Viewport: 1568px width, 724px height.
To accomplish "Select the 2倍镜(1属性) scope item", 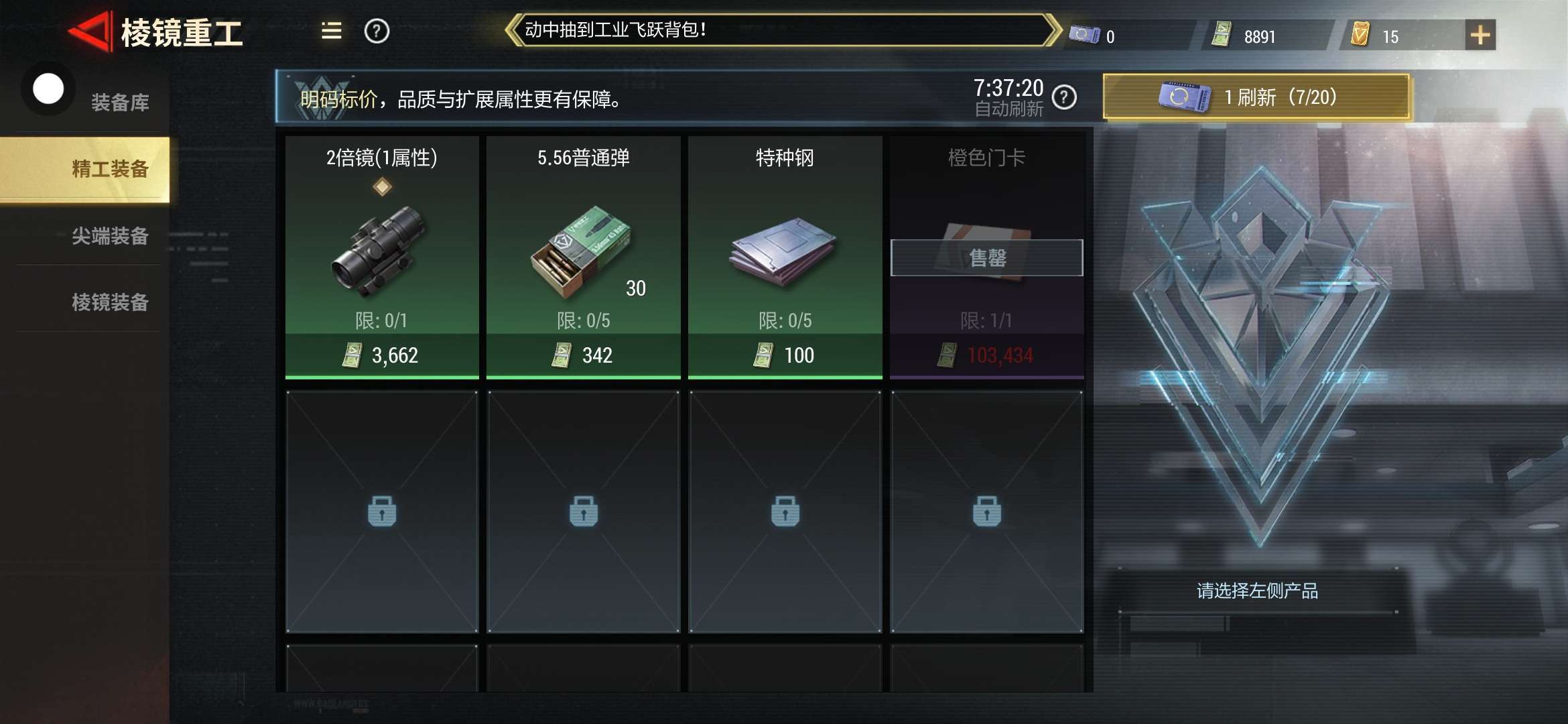I will (x=382, y=257).
